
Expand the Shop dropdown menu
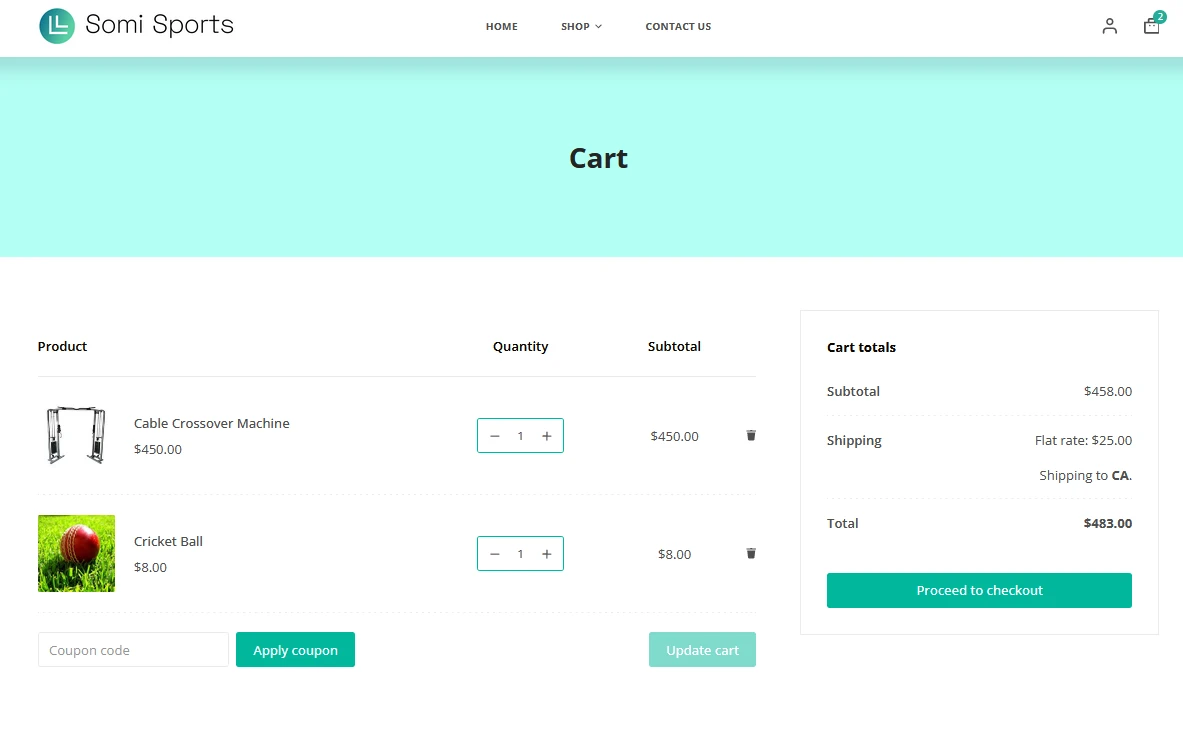[x=581, y=27]
